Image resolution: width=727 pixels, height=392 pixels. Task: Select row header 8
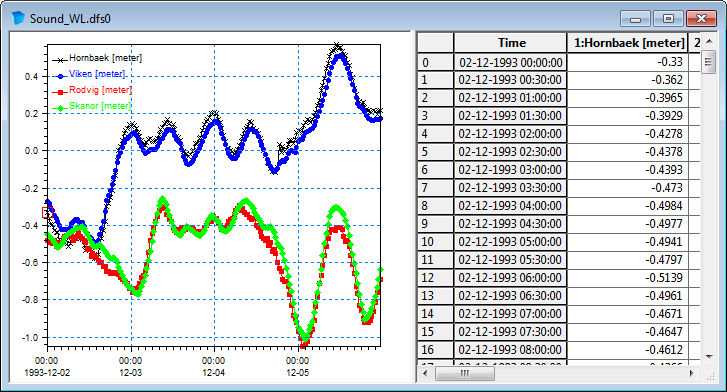coord(435,206)
